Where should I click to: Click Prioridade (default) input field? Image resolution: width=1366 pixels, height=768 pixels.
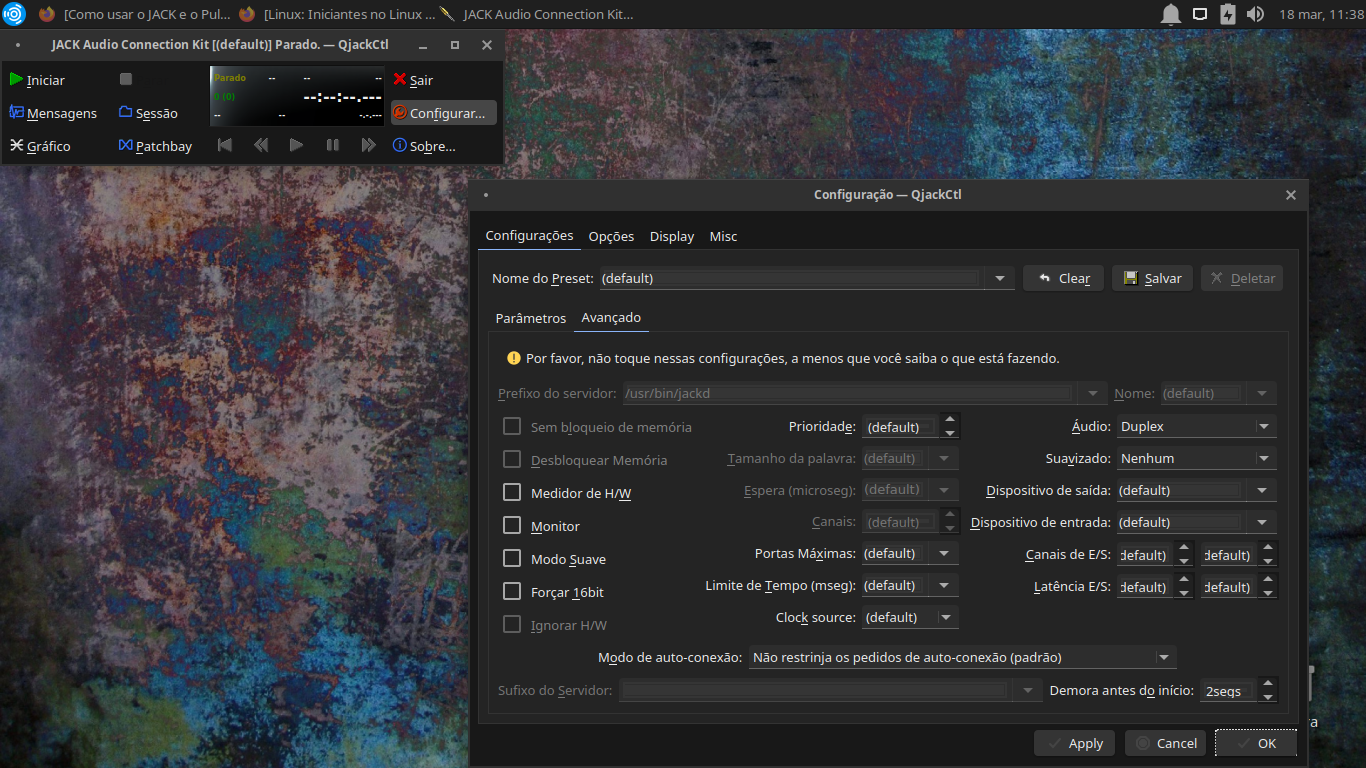[901, 427]
